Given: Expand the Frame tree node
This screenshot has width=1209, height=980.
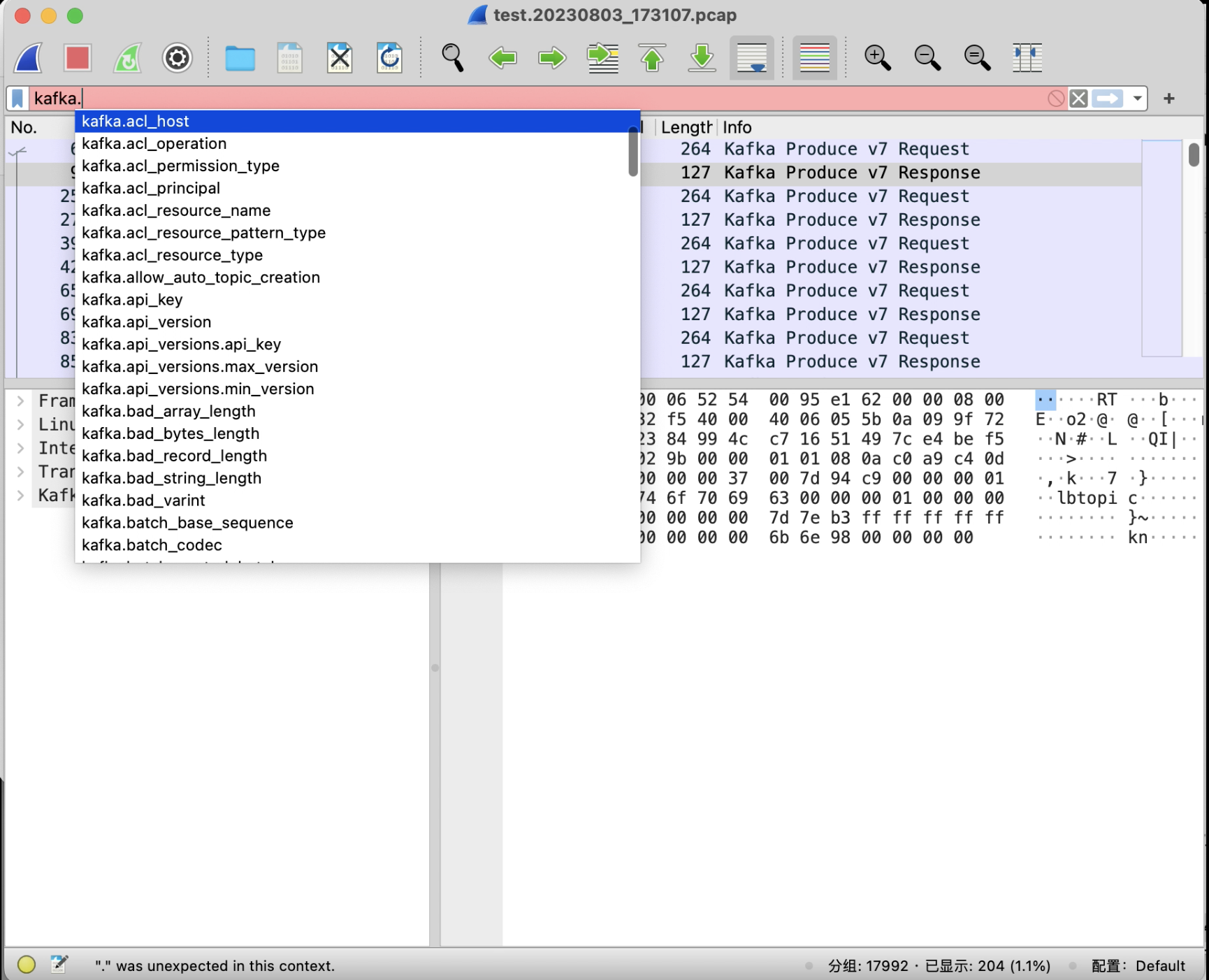Looking at the screenshot, I should [21, 401].
